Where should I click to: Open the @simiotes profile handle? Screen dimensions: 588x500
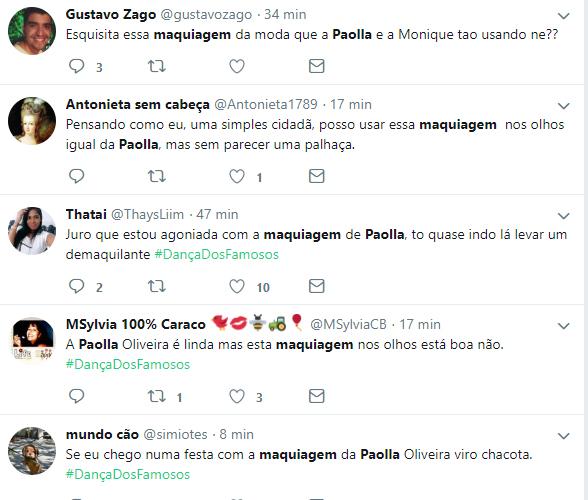click(175, 434)
